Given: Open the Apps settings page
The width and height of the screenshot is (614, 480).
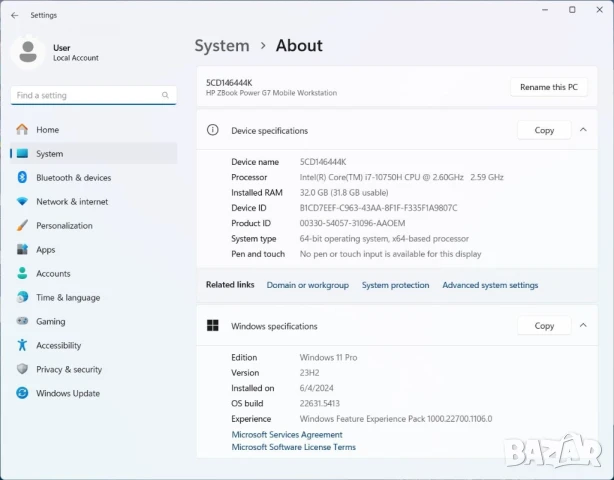Looking at the screenshot, I should pos(46,250).
